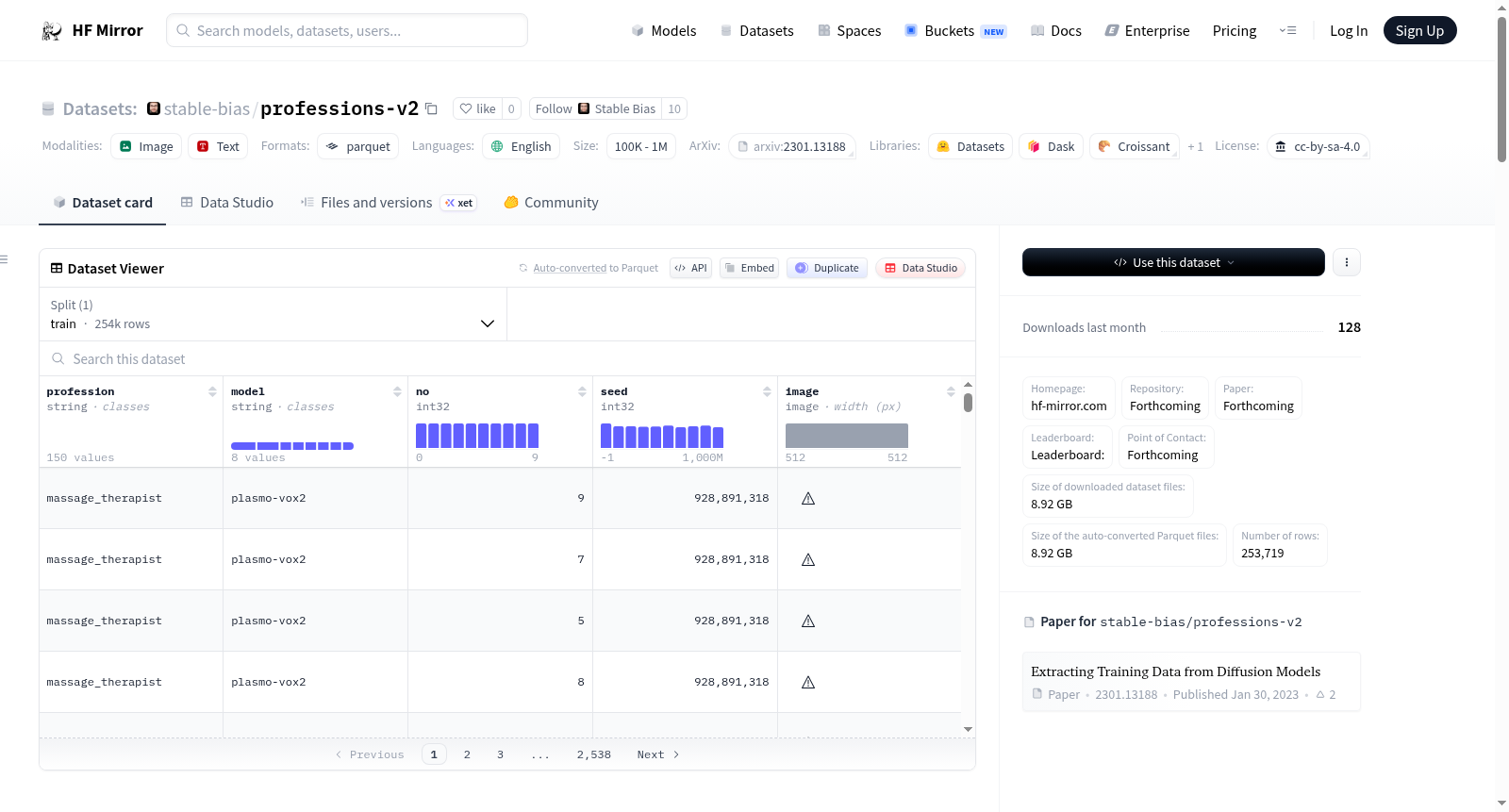Image resolution: width=1509 pixels, height=812 pixels.
Task: Open the Files and versions tab
Action: [x=389, y=202]
